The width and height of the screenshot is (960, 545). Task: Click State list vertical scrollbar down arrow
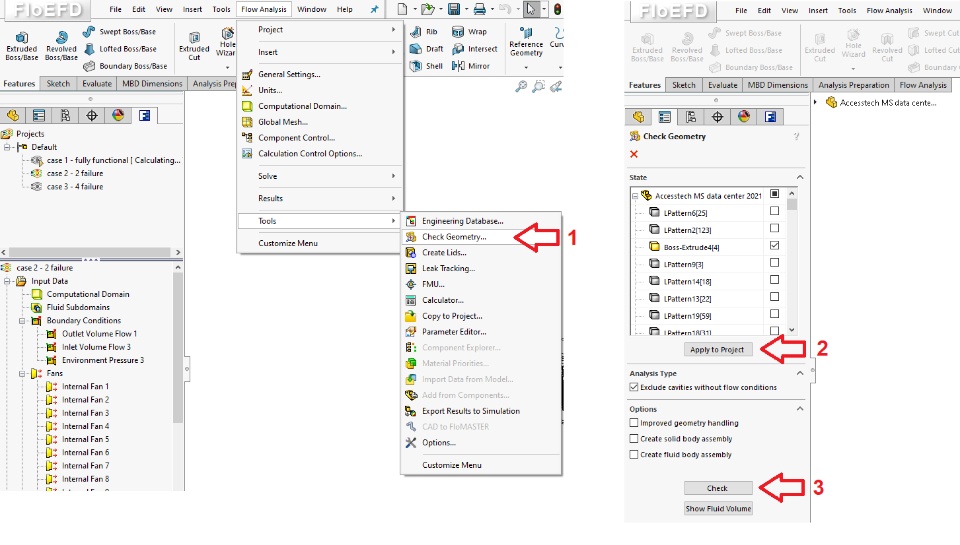point(792,329)
